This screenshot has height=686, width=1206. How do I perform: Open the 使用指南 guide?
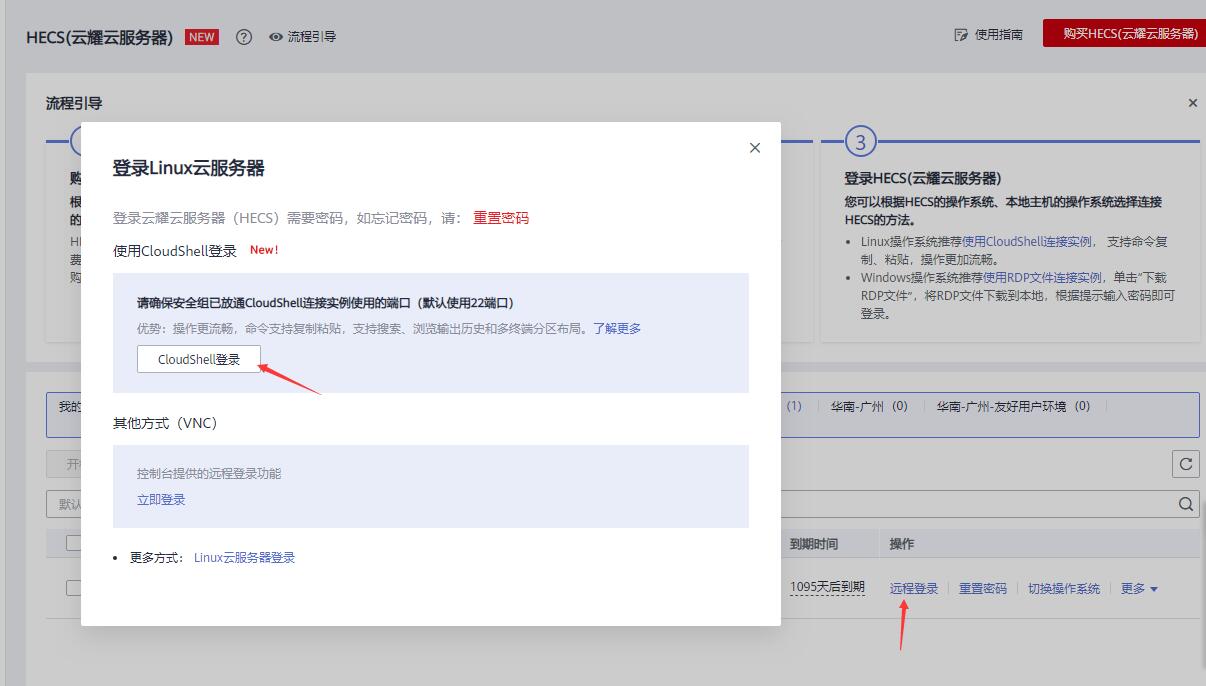[x=989, y=35]
